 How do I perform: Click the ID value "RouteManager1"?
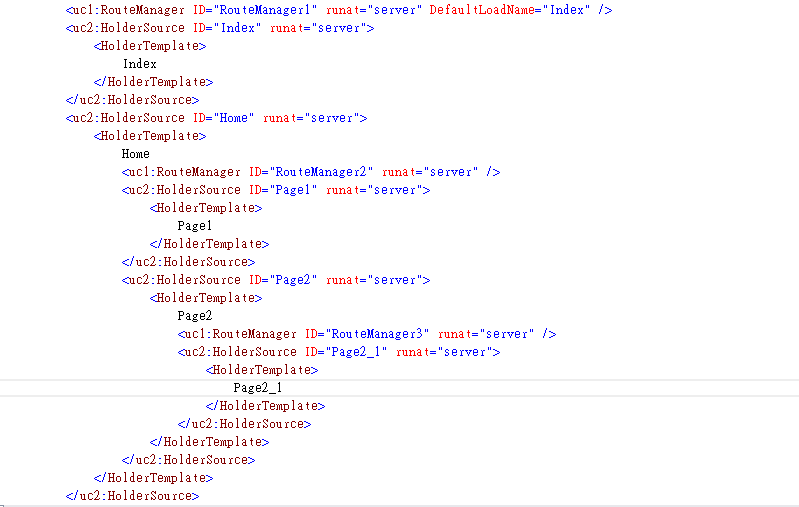264,10
